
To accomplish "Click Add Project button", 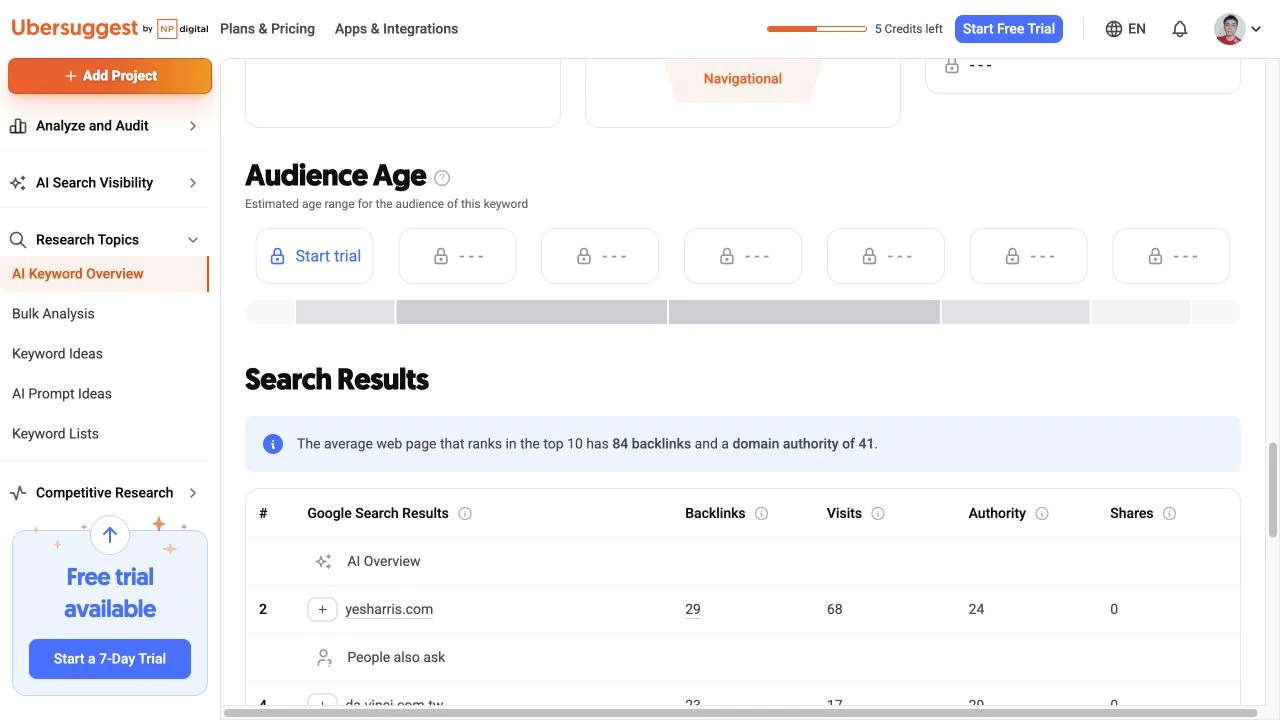I will coord(110,76).
